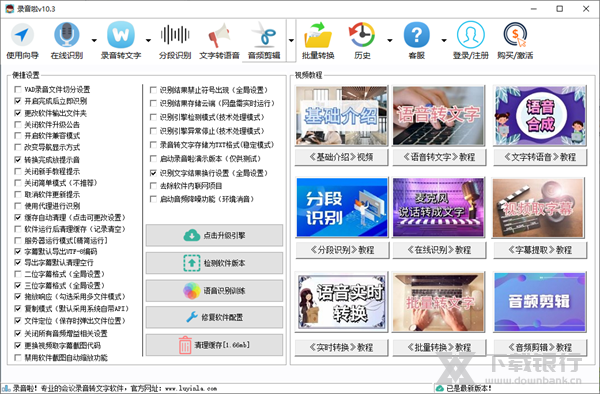Expand dropdown arrow next to 历史
This screenshot has height=394, width=600.
point(390,41)
